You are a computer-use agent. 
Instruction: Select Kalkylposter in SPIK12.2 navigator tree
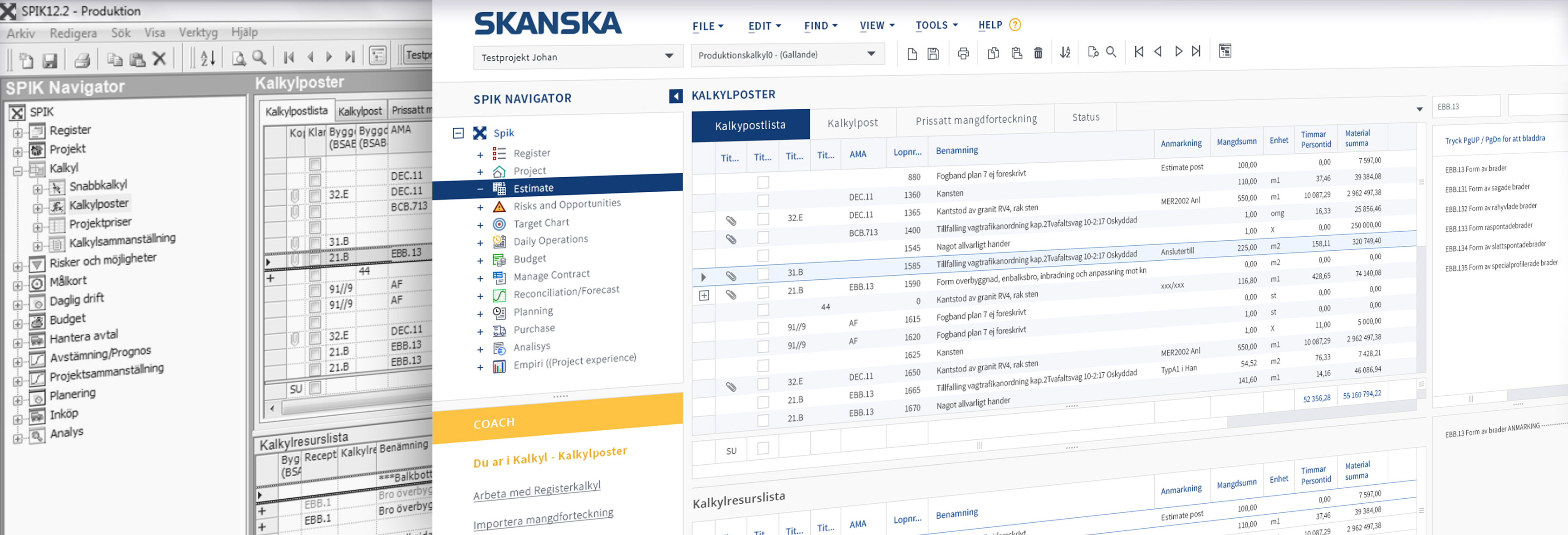(x=98, y=204)
